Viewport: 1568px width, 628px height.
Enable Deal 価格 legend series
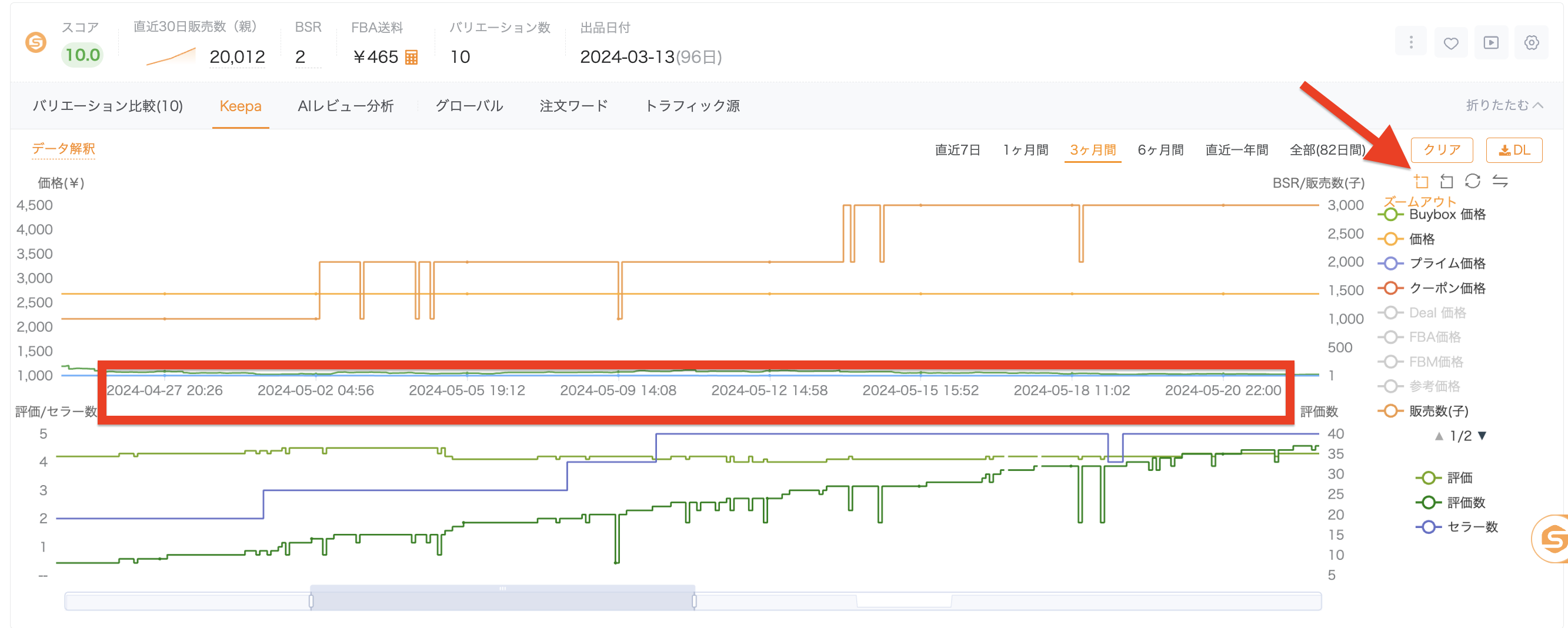click(x=1423, y=313)
